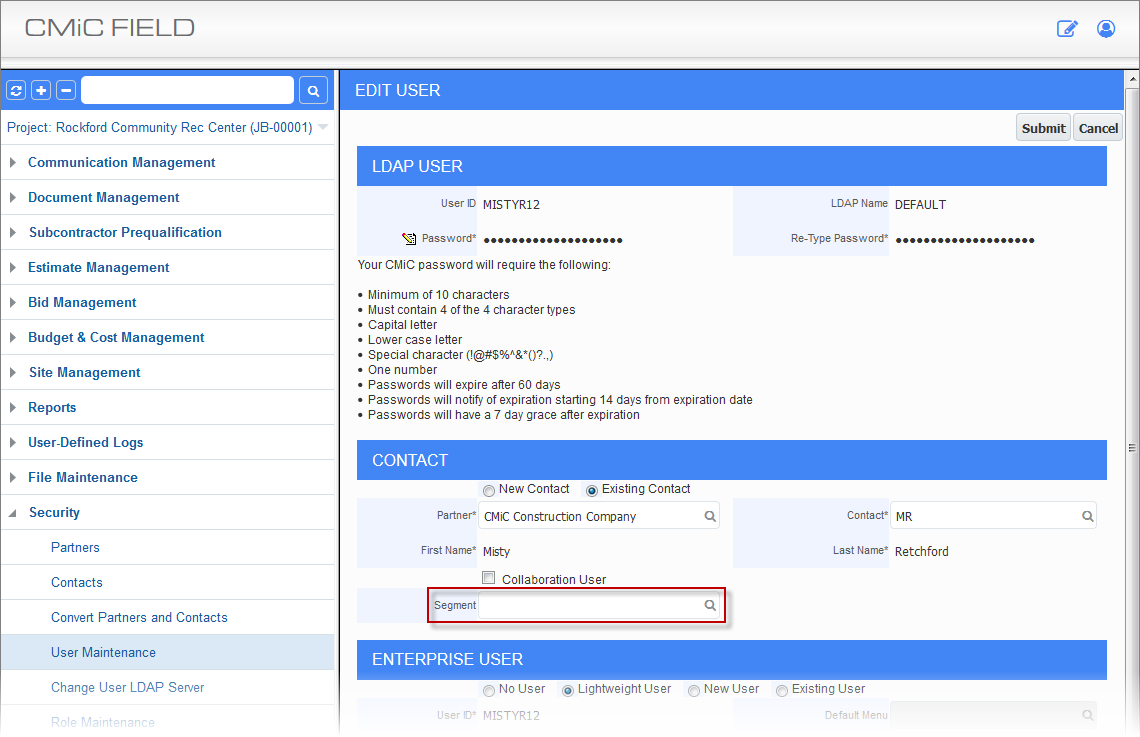
Task: Open the Partner lookup magnifier
Action: coord(710,515)
